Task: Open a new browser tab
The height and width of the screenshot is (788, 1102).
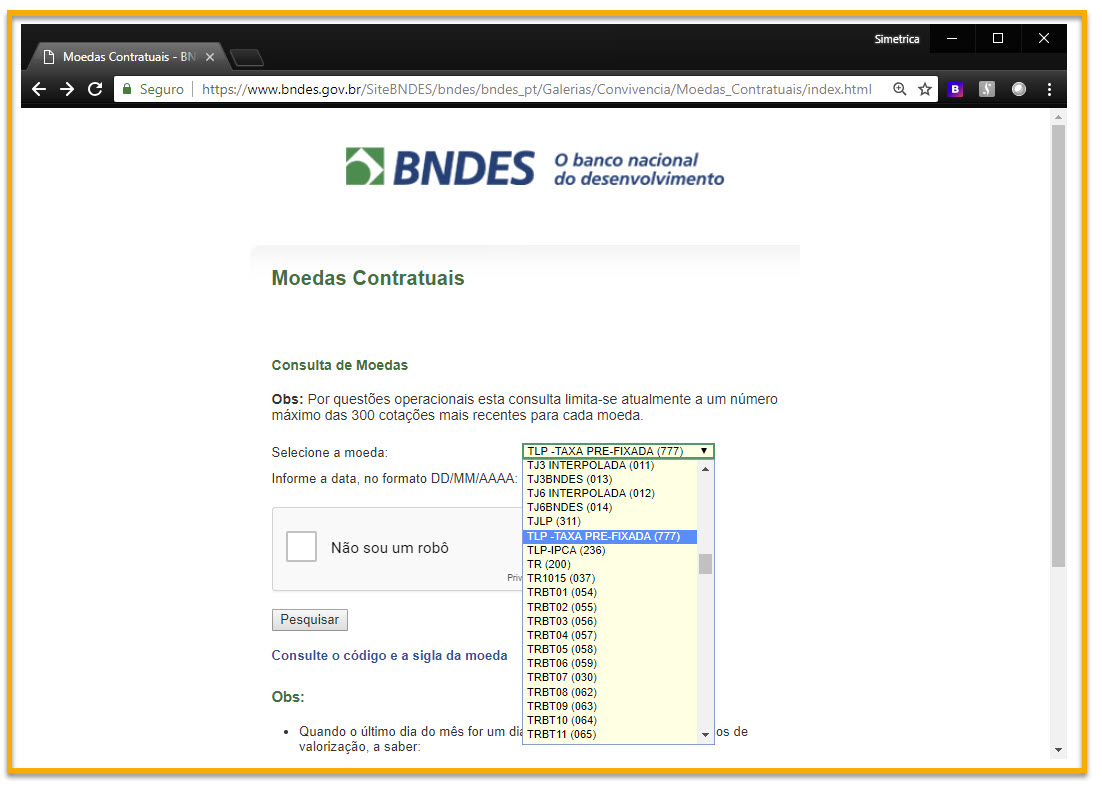Action: pyautogui.click(x=247, y=58)
